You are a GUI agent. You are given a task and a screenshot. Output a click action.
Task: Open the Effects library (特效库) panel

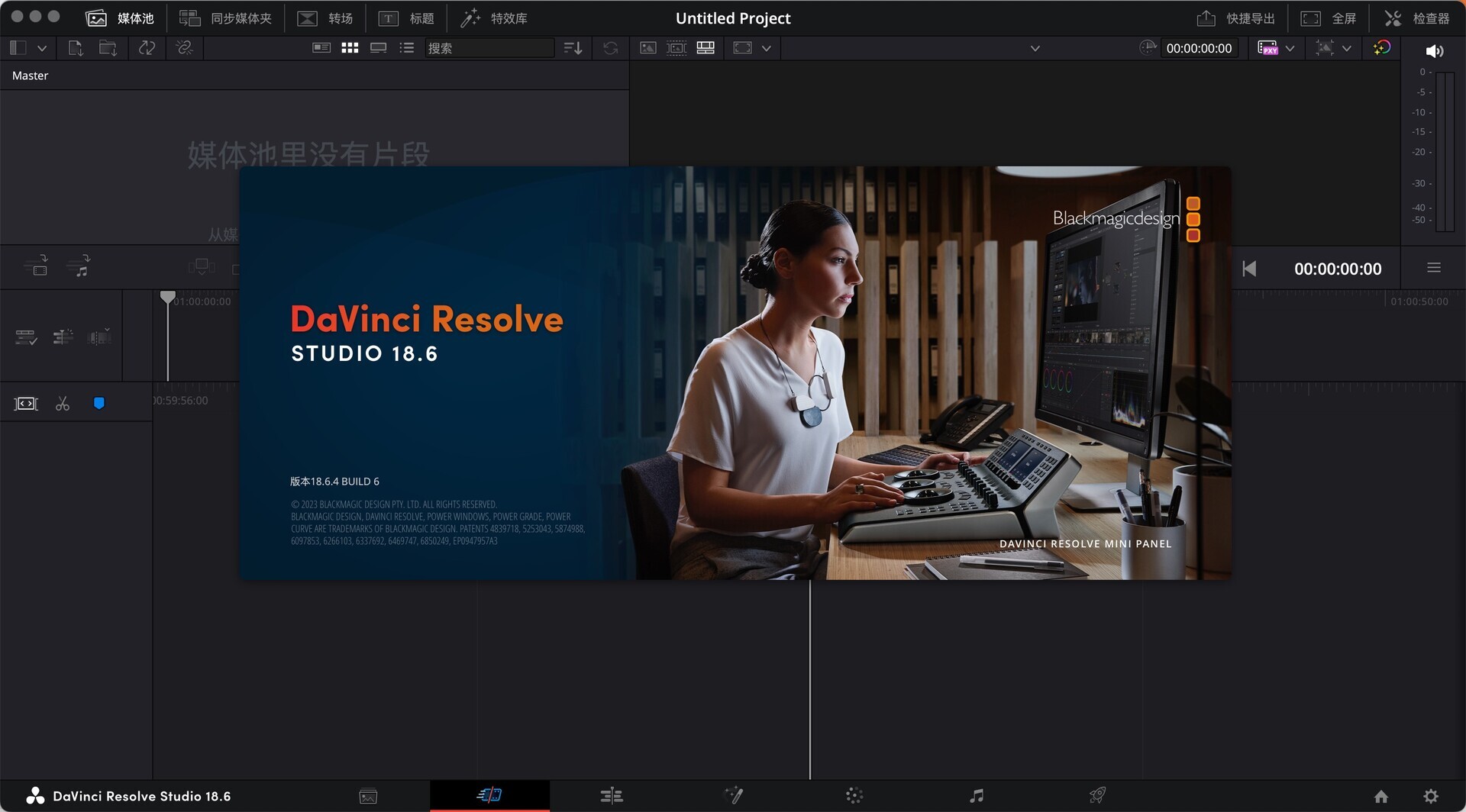[x=494, y=18]
